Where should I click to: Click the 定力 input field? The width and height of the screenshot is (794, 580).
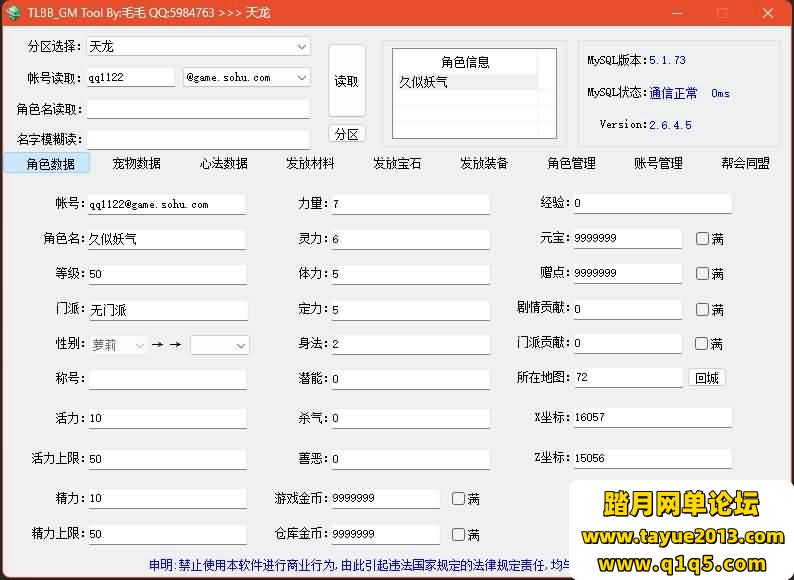[411, 310]
